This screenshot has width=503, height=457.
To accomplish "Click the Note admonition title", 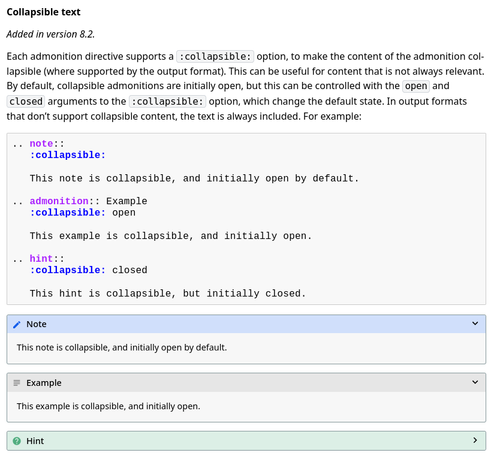I will (x=36, y=324).
